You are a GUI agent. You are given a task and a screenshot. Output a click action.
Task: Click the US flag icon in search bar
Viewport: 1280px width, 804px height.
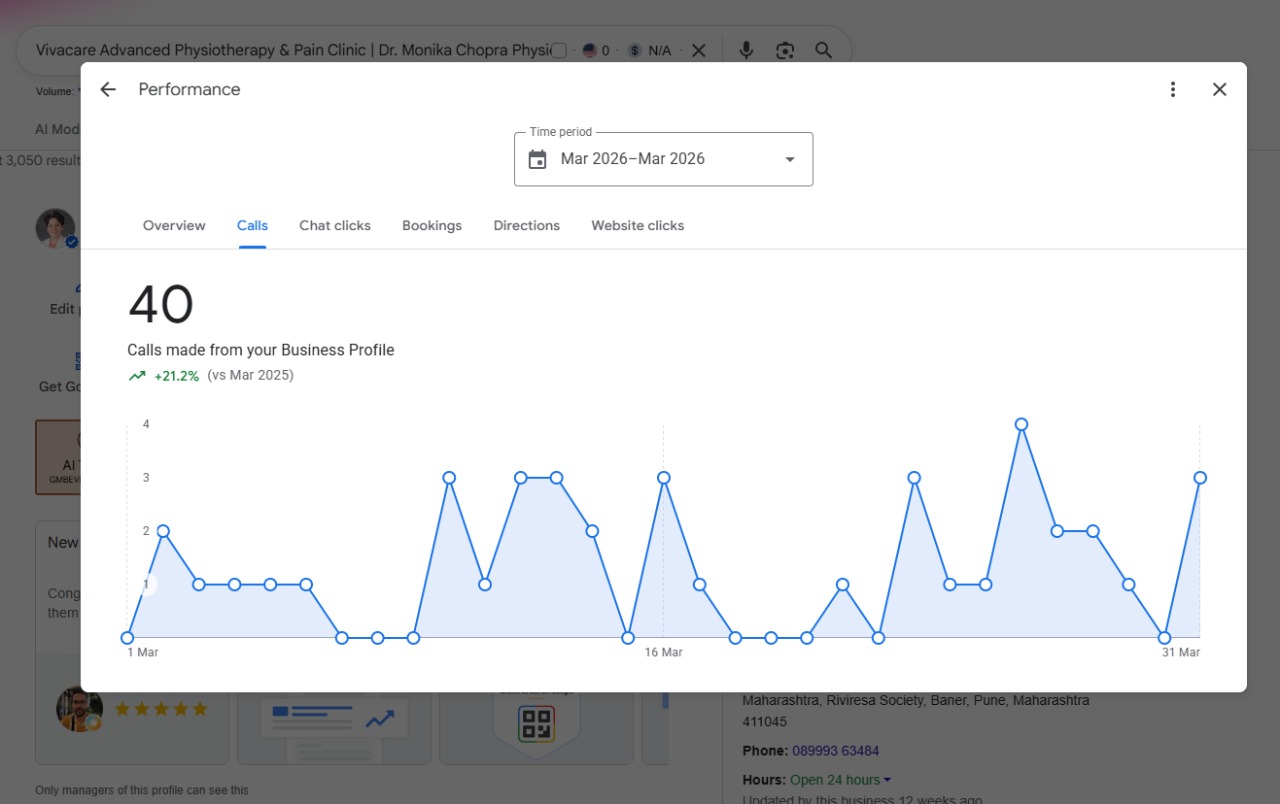[589, 50]
